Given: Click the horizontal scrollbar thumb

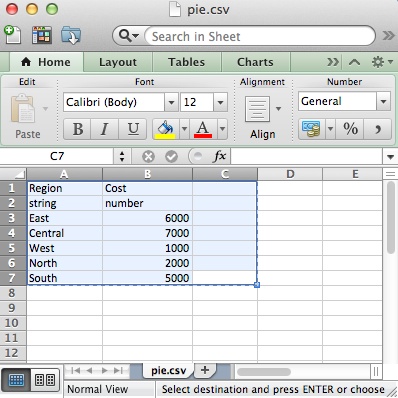Looking at the screenshot, I should click(264, 372).
